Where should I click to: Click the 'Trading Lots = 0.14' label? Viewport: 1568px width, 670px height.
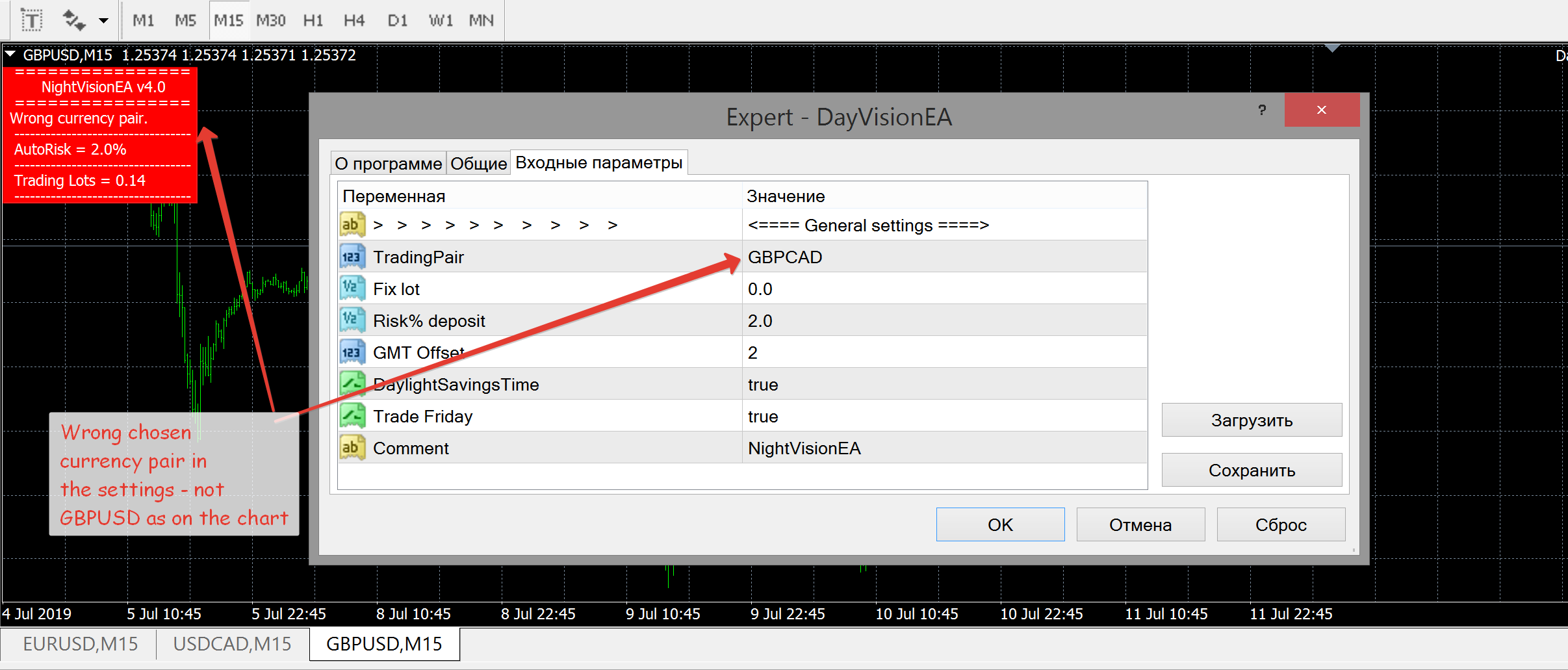click(x=80, y=181)
